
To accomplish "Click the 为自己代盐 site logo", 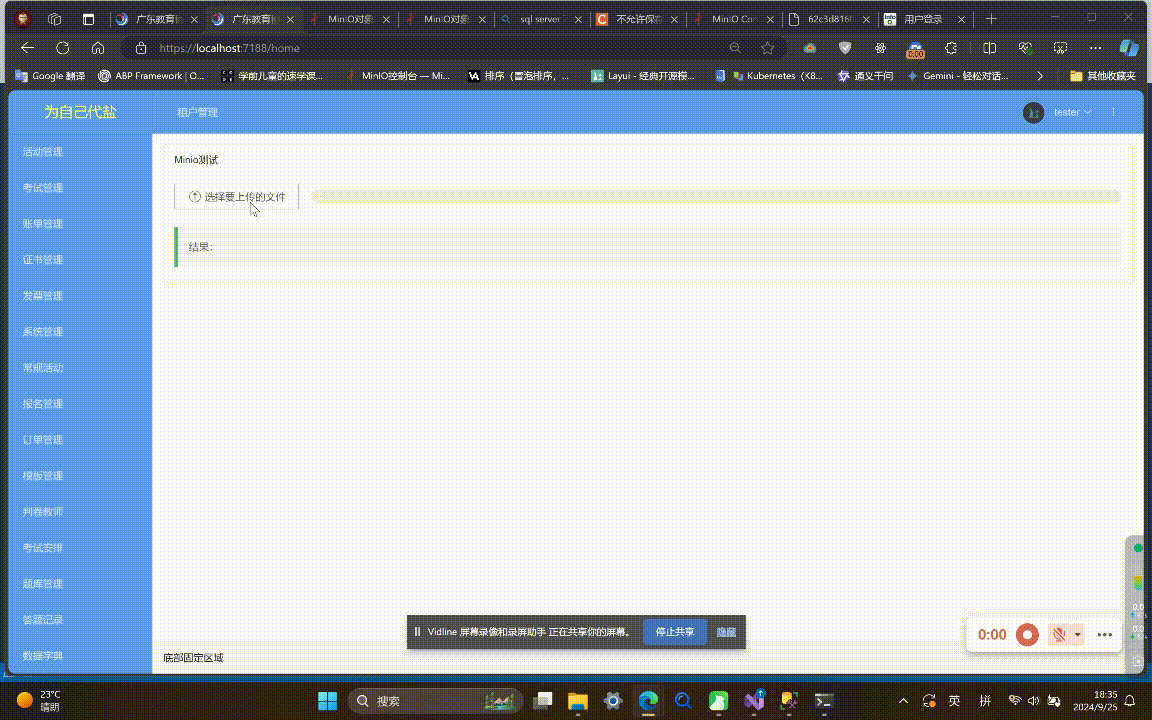I will (x=80, y=112).
